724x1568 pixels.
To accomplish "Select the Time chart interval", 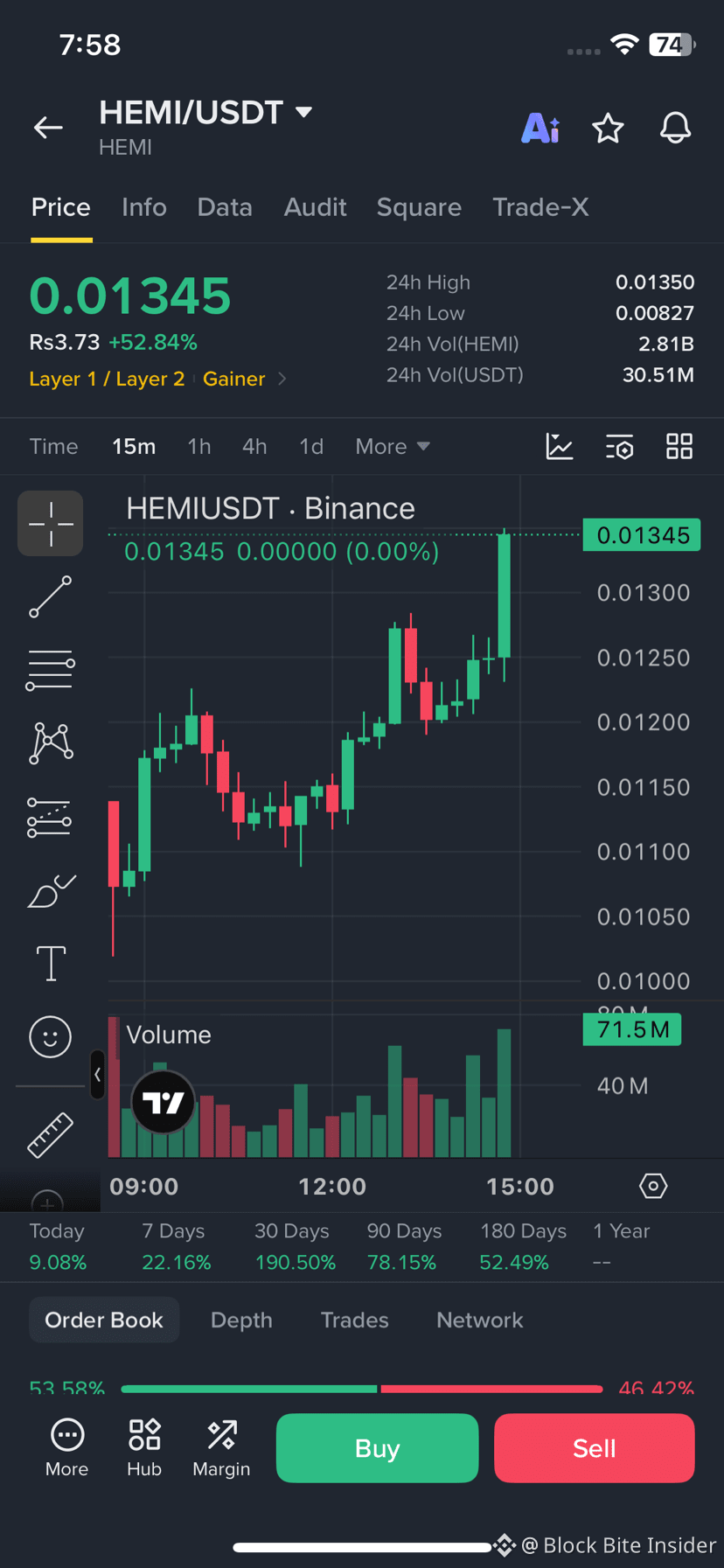I will 54,447.
